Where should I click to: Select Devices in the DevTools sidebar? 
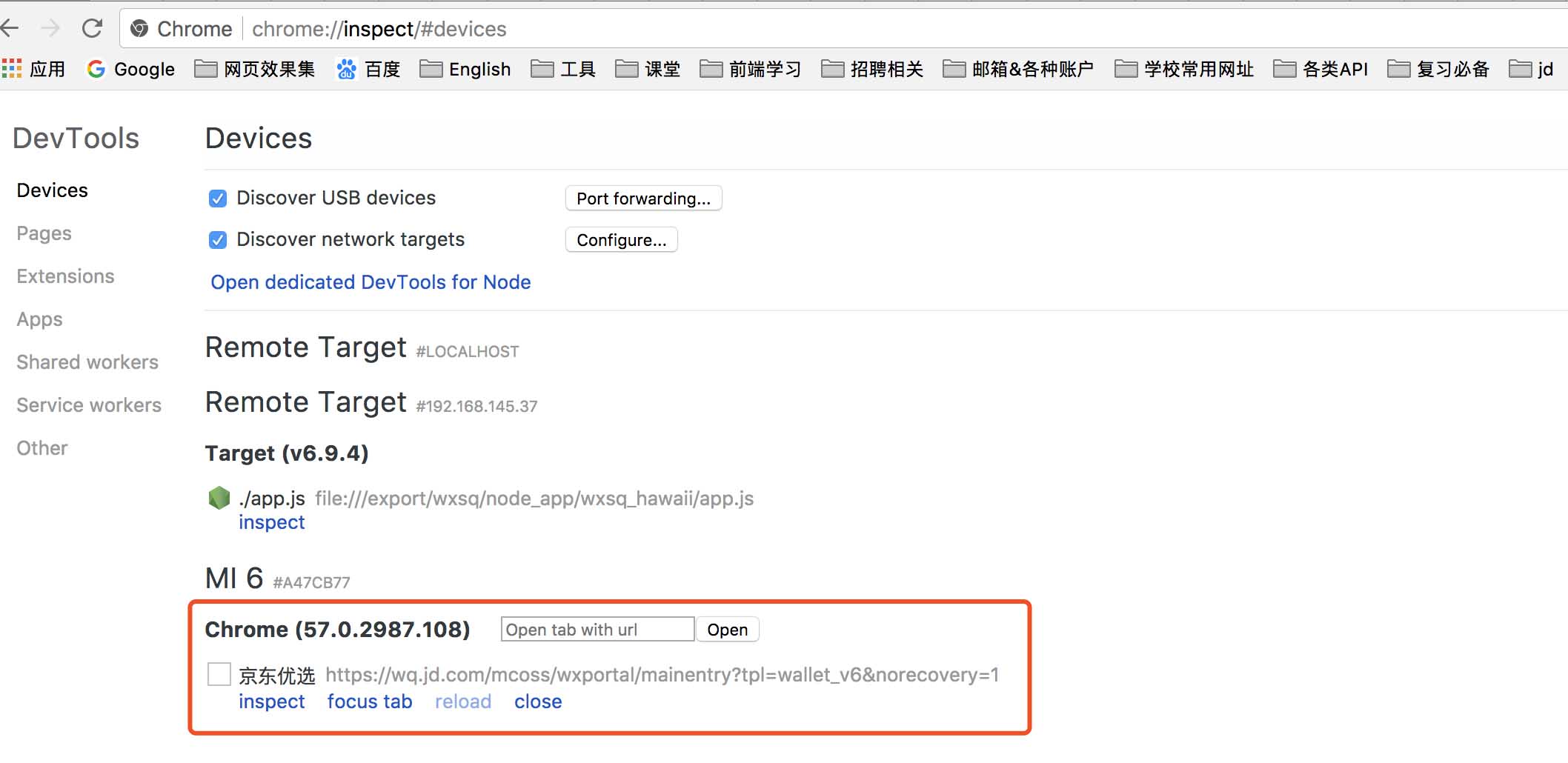(x=53, y=190)
